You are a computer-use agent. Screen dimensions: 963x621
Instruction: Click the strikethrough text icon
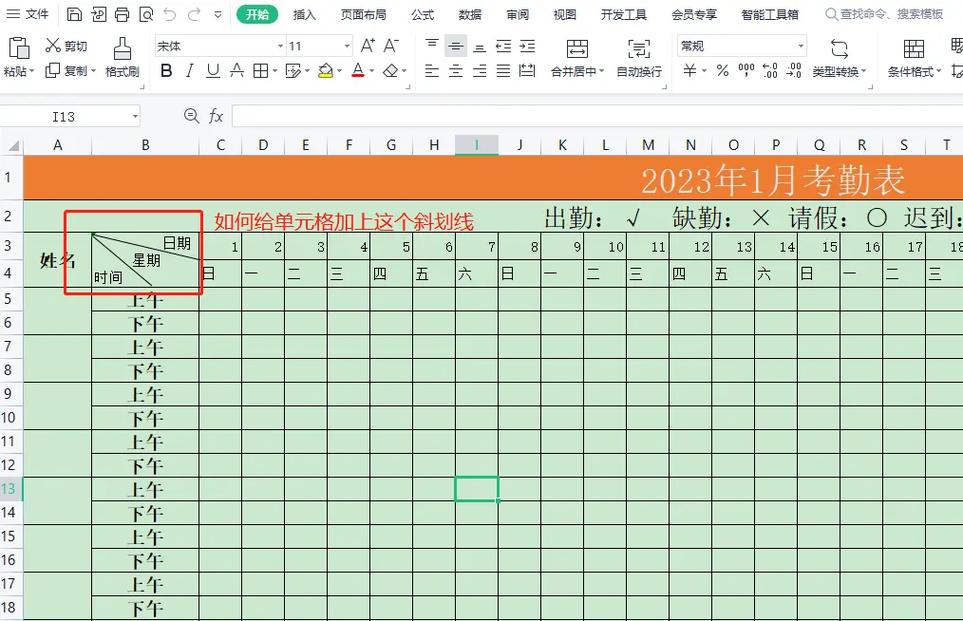pyautogui.click(x=236, y=71)
